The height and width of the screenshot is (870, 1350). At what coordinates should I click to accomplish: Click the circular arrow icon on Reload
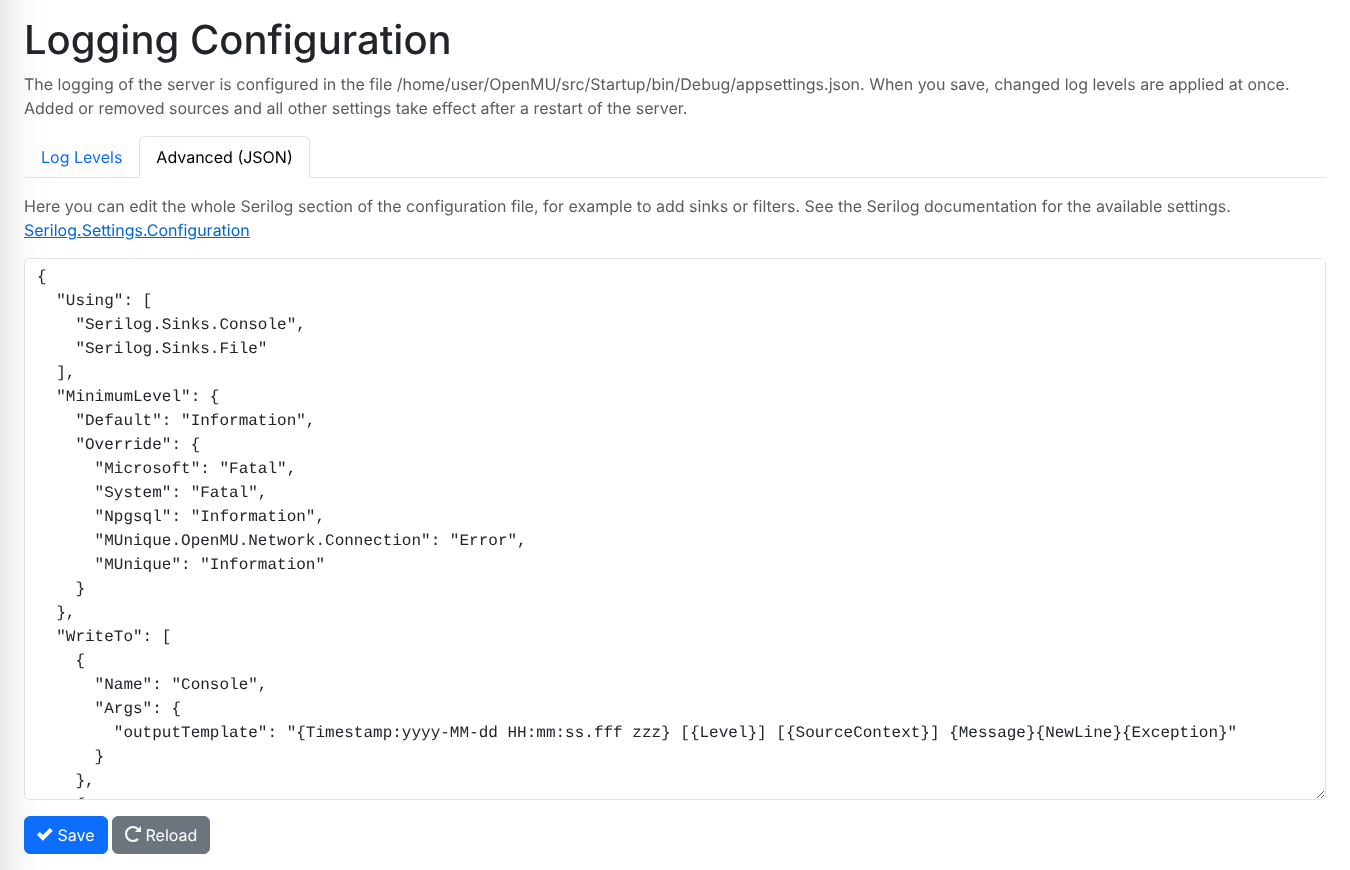point(133,835)
